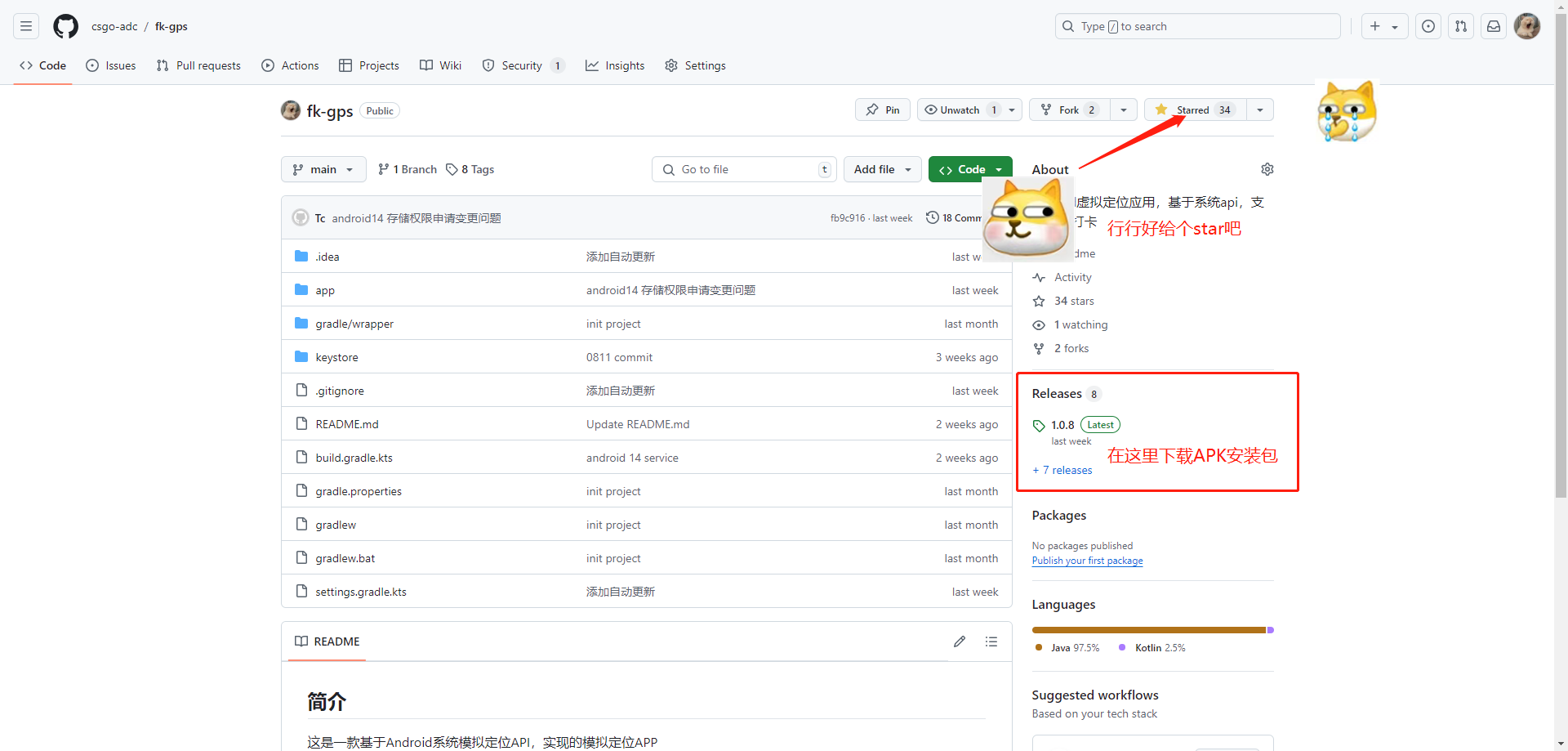The width and height of the screenshot is (1568, 751).
Task: Open the hamburger navigation menu
Action: tap(26, 26)
